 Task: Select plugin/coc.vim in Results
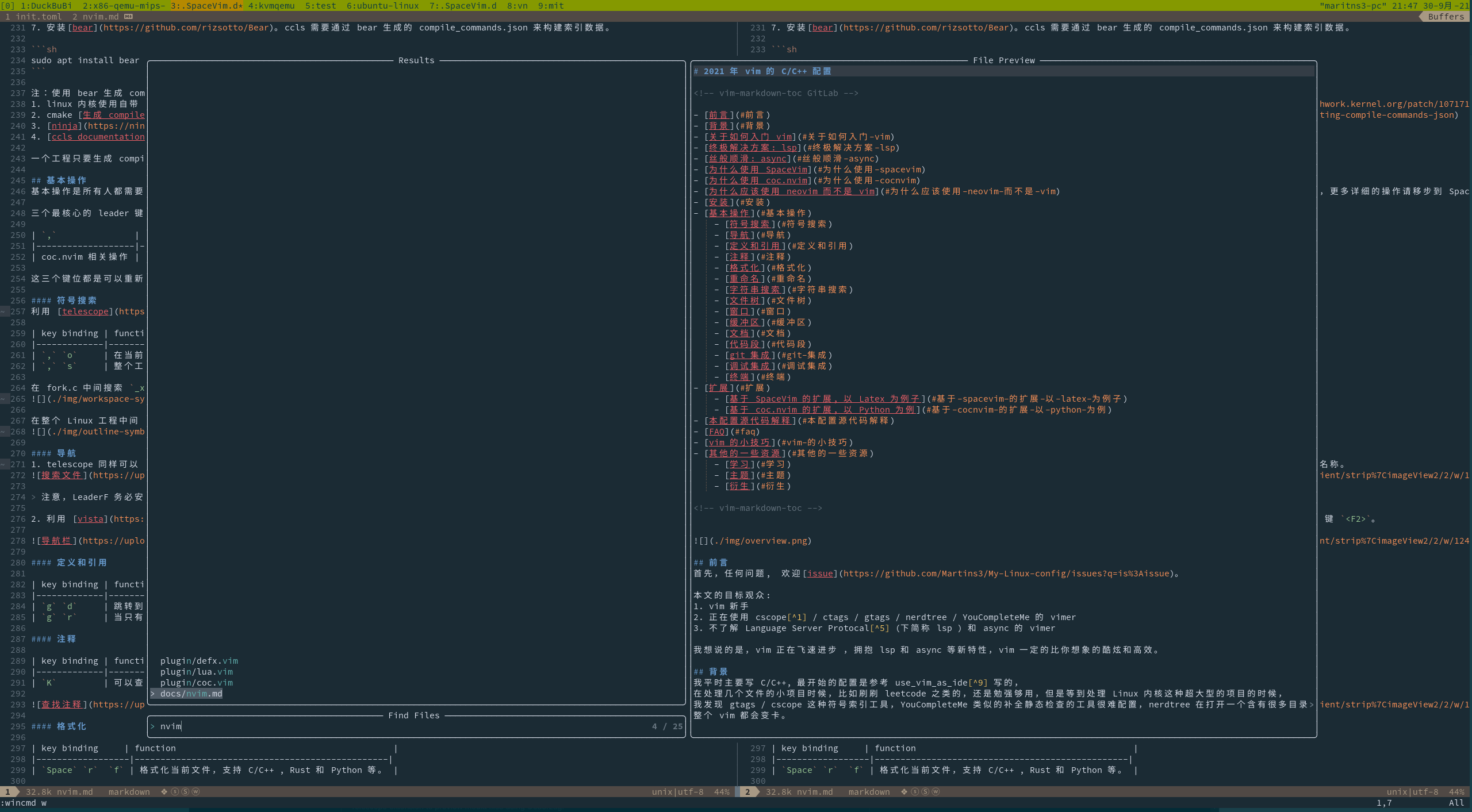(197, 683)
